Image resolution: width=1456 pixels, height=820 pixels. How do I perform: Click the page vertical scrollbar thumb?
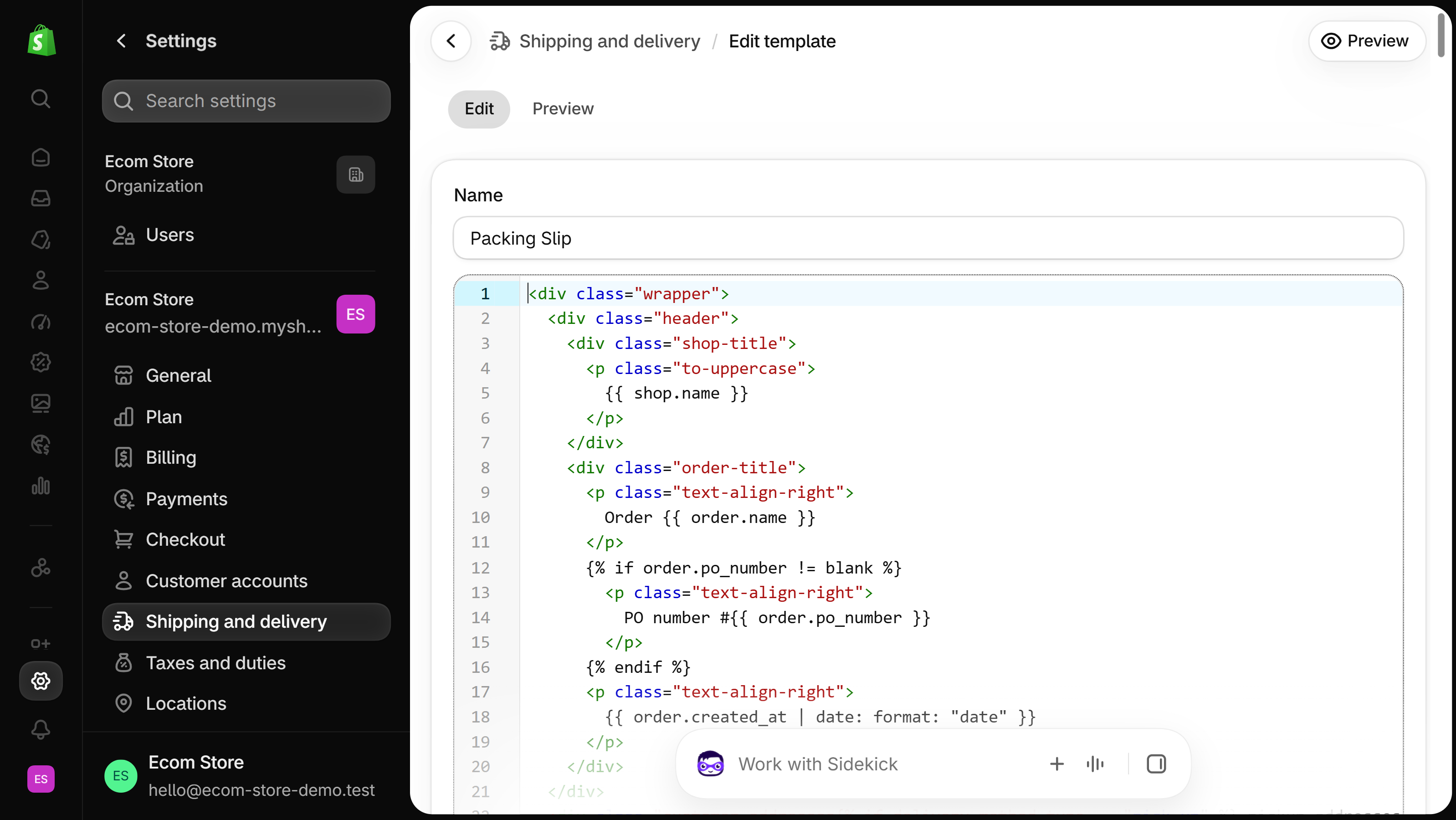[1441, 35]
